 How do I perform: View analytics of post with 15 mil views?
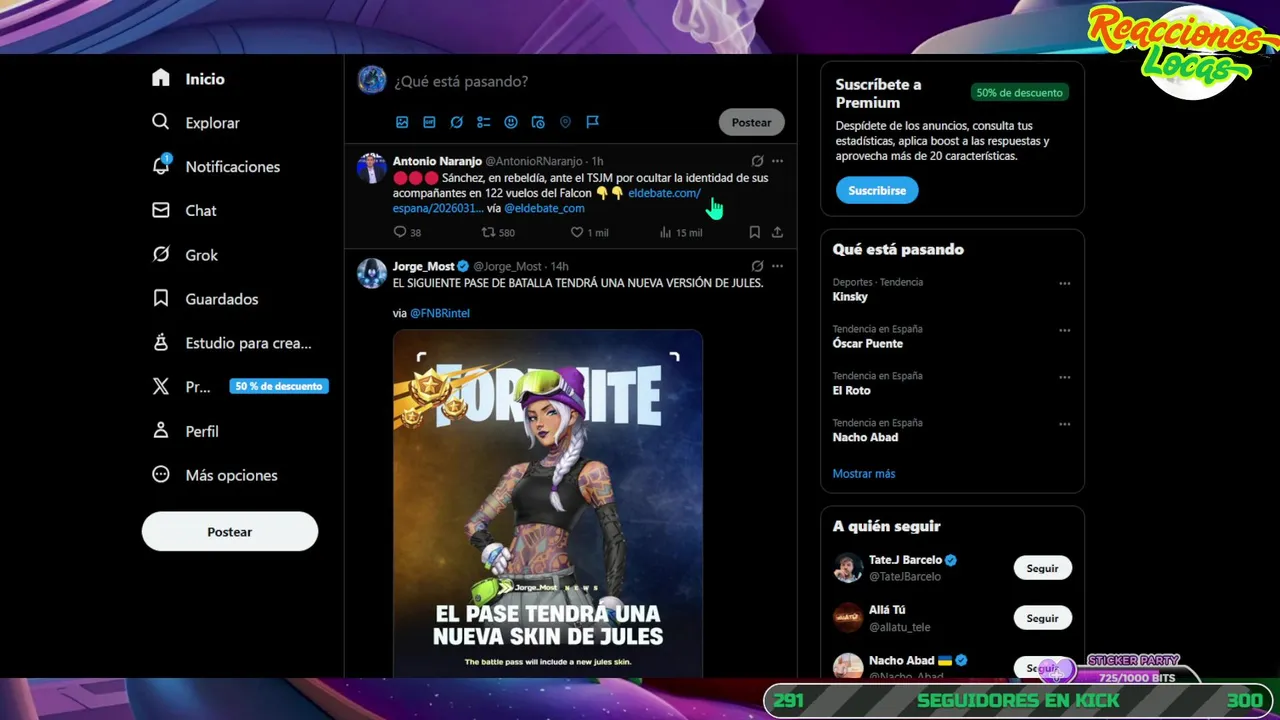(x=681, y=232)
